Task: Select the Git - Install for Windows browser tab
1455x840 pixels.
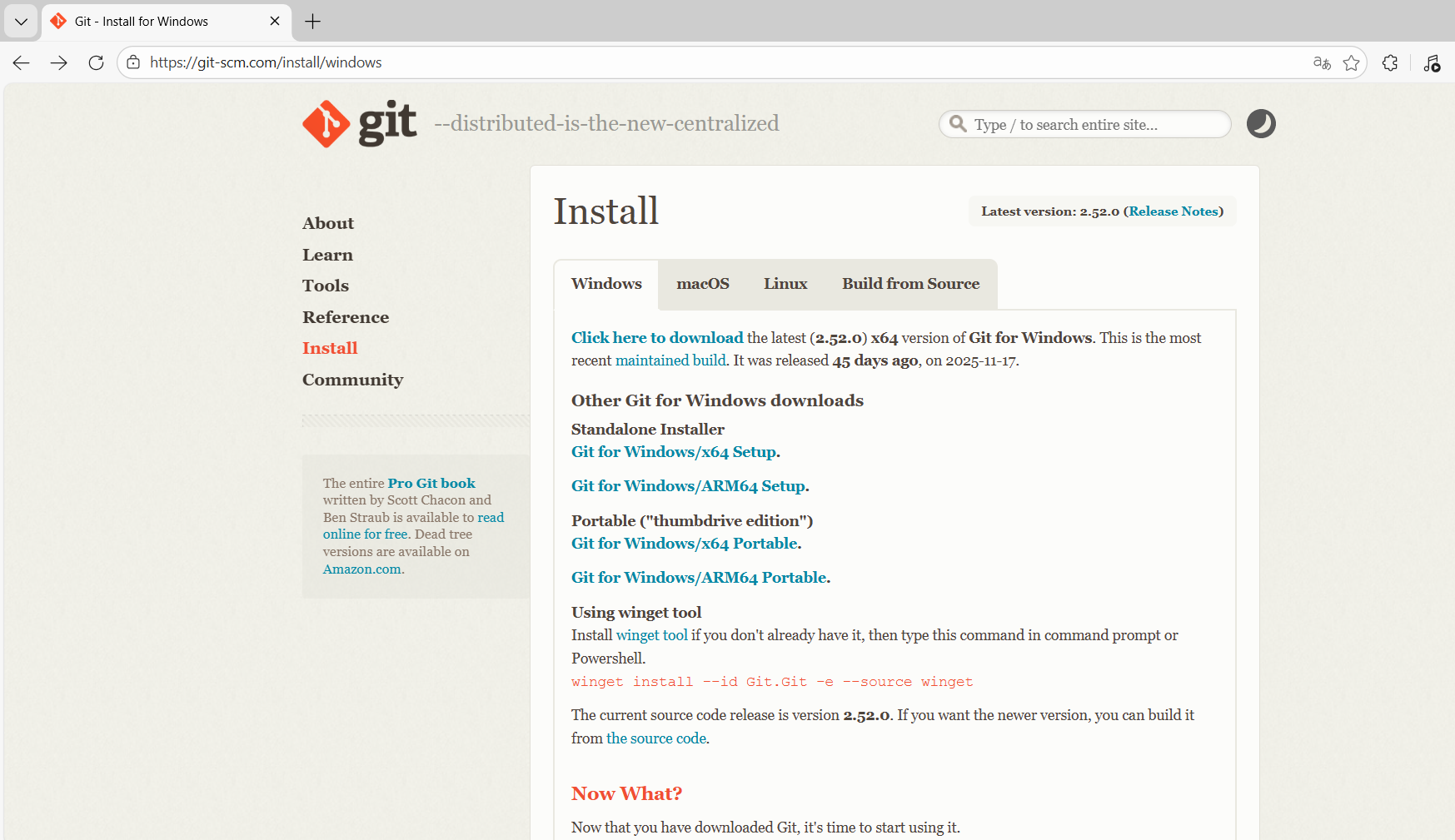Action: (167, 22)
